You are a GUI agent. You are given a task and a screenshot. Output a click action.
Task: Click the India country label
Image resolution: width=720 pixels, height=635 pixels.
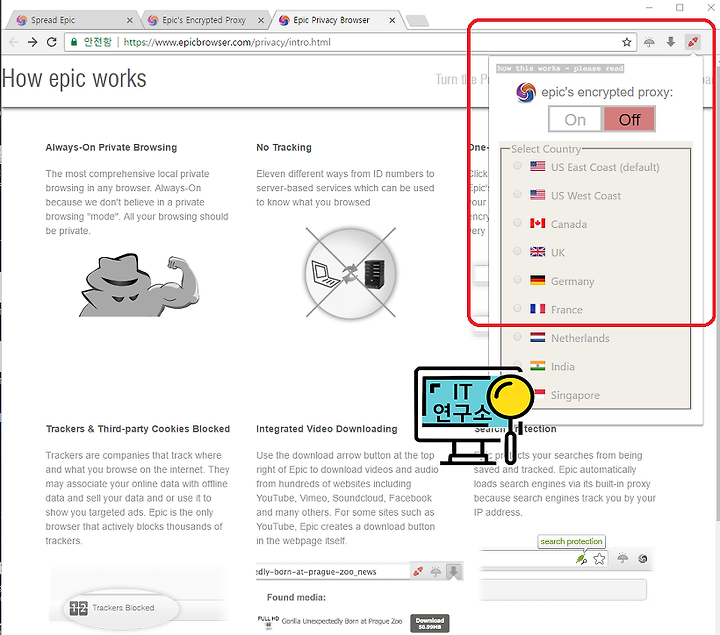point(562,366)
